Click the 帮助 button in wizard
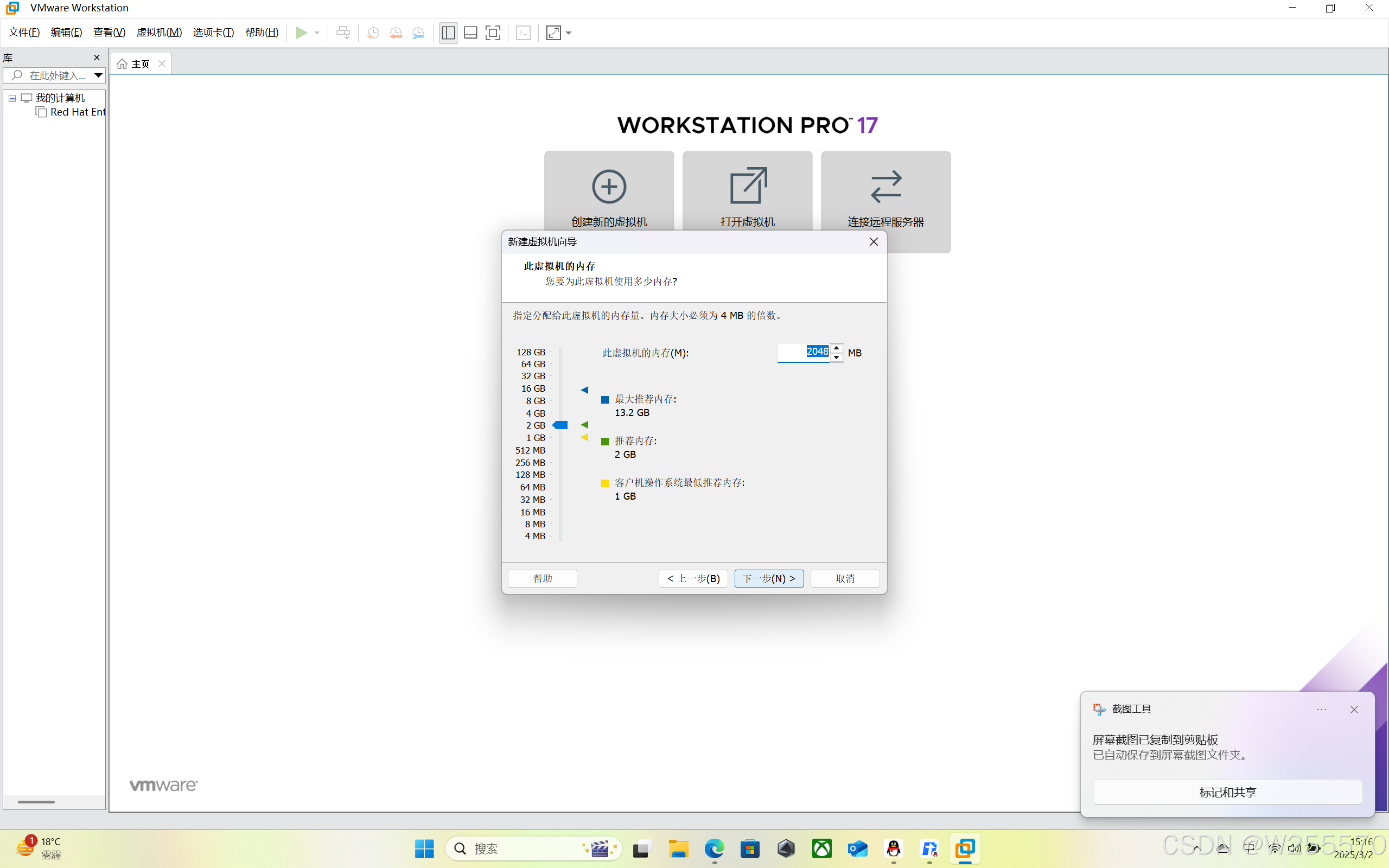 pos(543,578)
